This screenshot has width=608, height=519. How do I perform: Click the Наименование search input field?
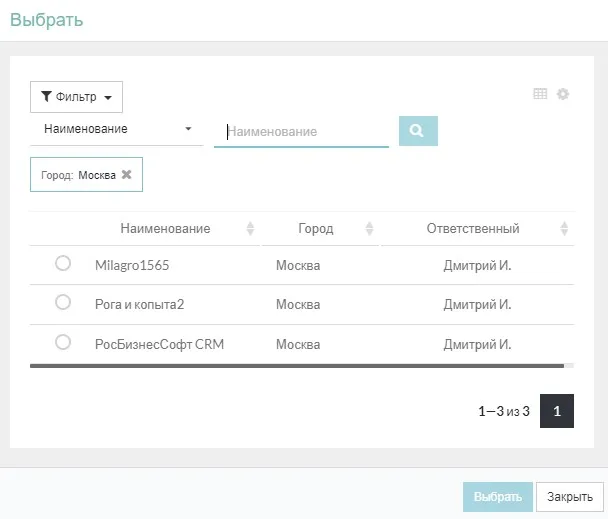(x=301, y=131)
